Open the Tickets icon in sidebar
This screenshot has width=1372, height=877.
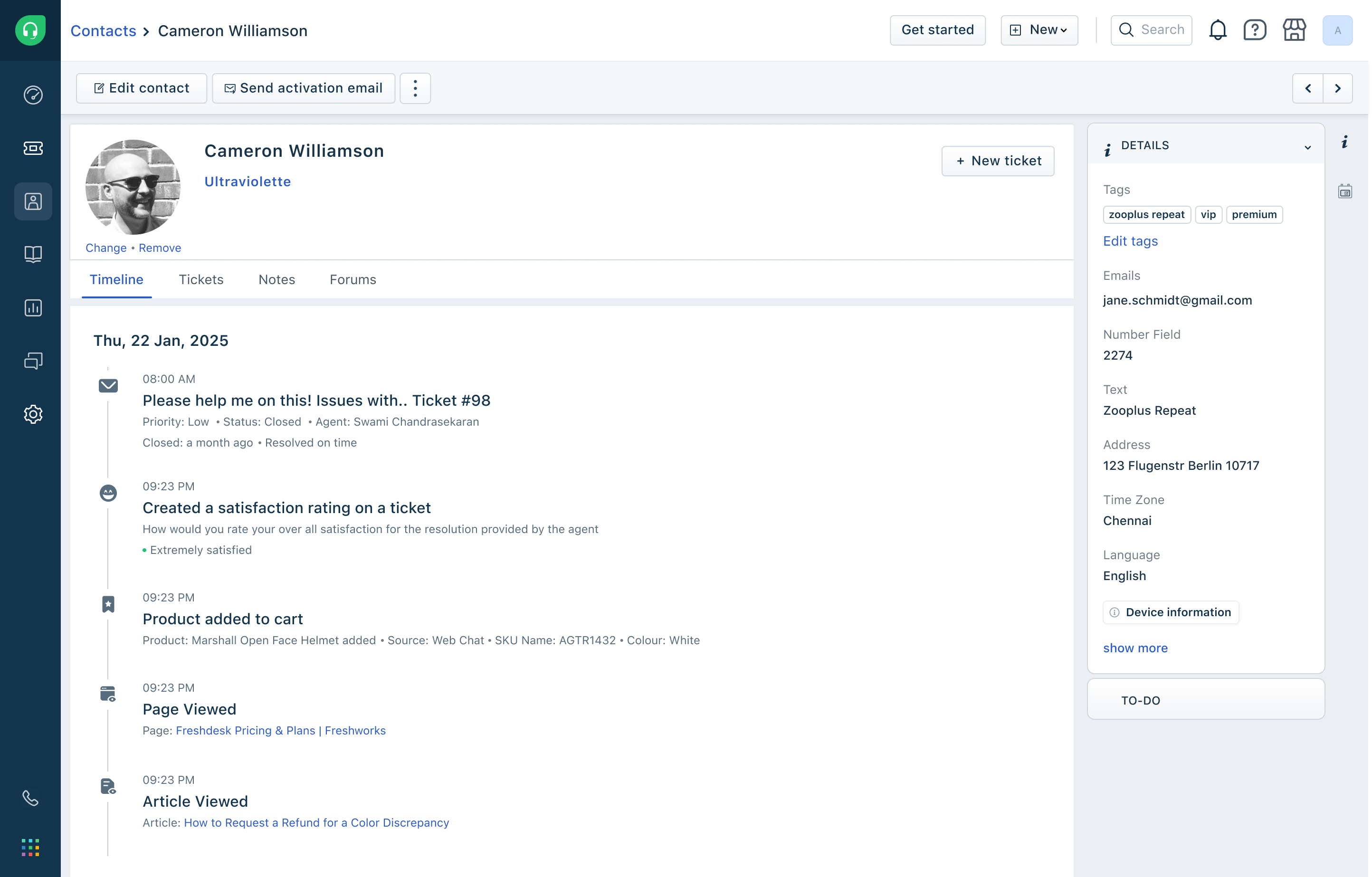coord(33,148)
